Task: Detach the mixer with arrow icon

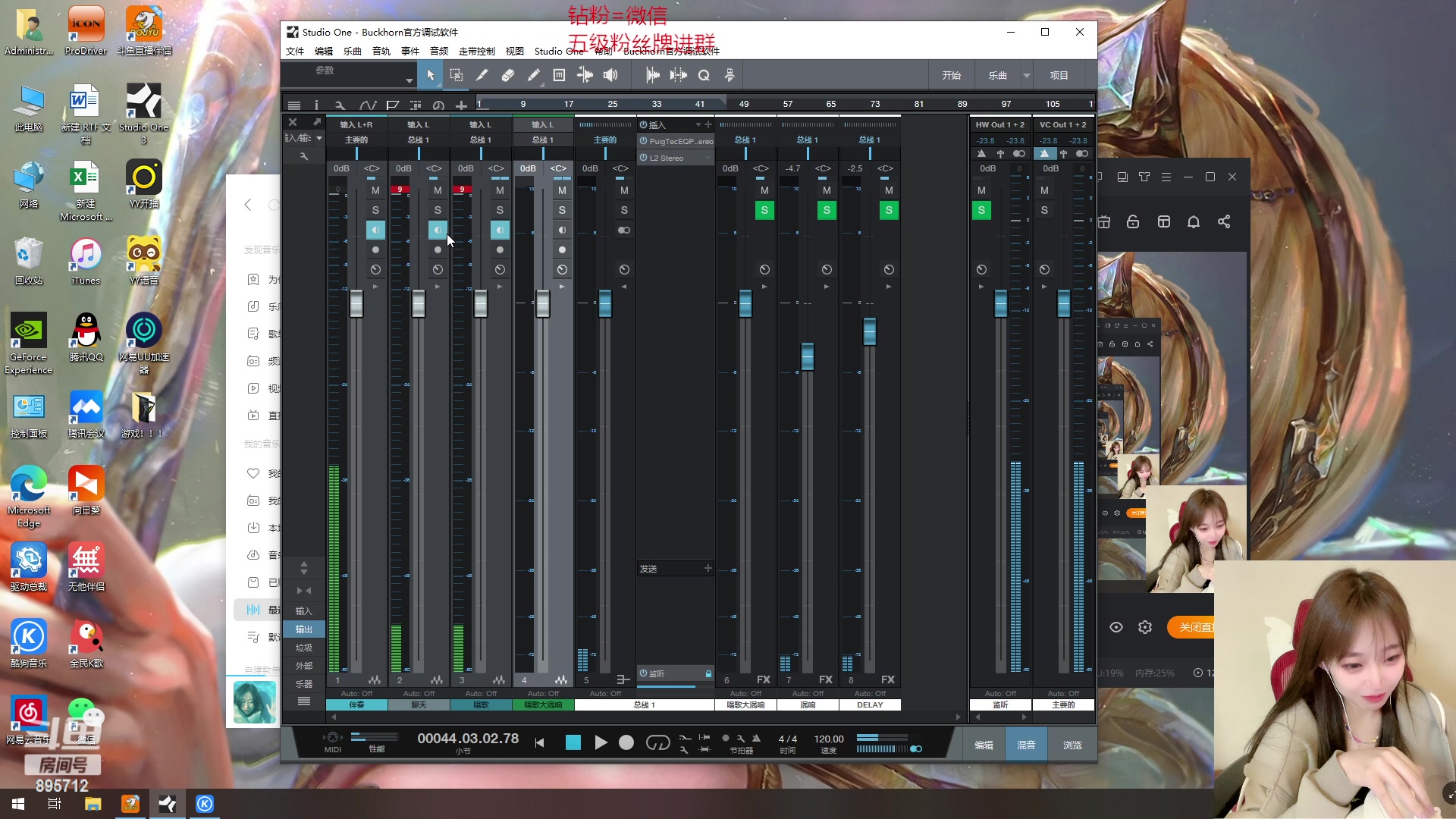Action: click(x=316, y=122)
